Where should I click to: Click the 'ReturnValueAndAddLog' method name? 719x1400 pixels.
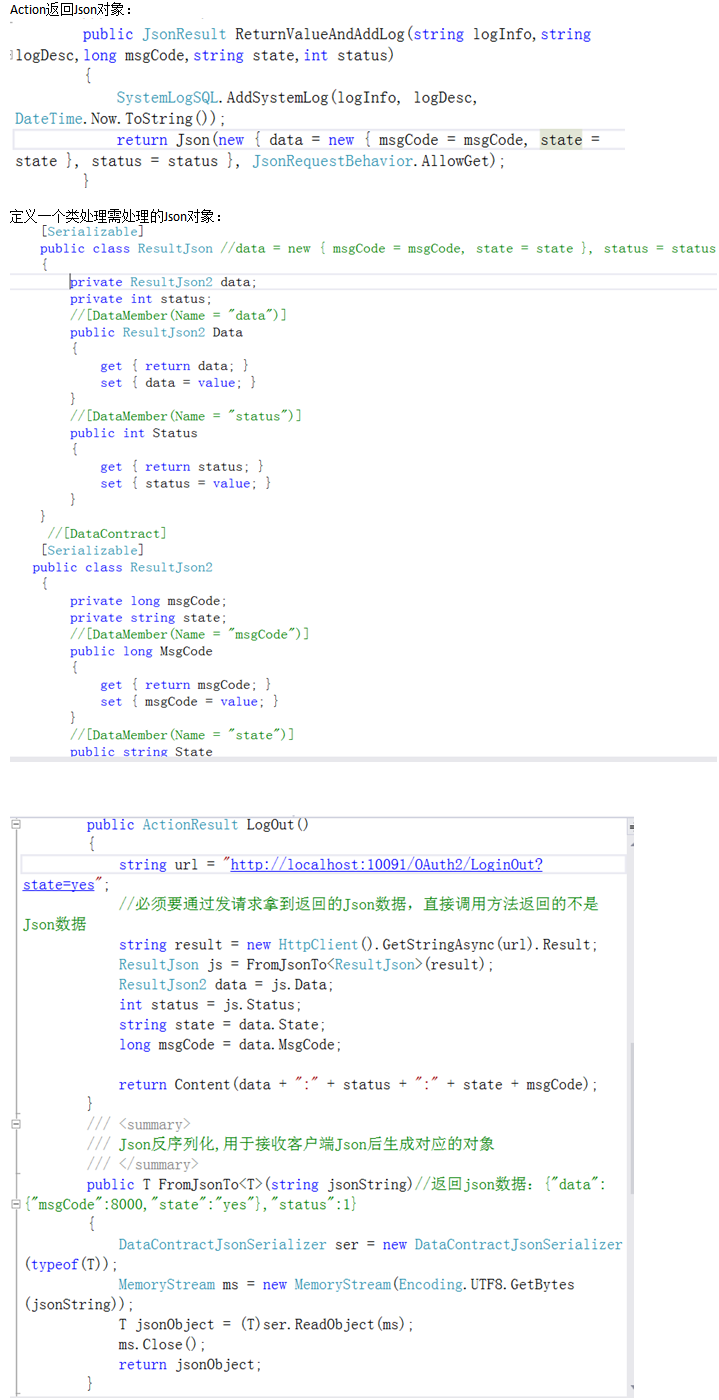click(319, 34)
